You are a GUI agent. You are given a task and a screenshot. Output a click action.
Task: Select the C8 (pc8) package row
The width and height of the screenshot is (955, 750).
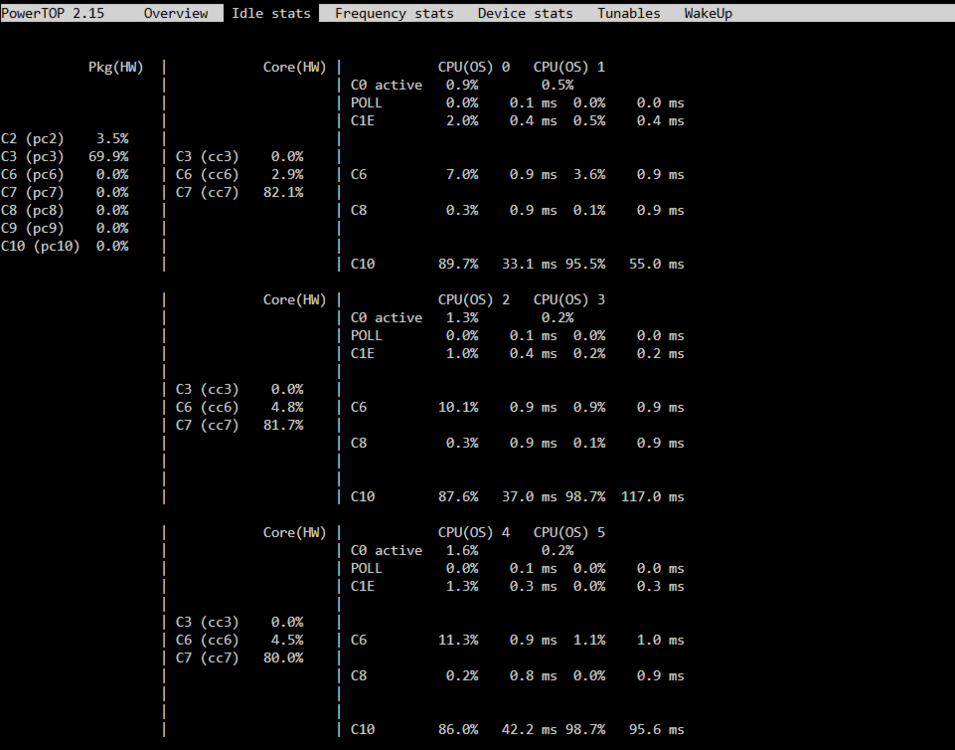pyautogui.click(x=65, y=210)
